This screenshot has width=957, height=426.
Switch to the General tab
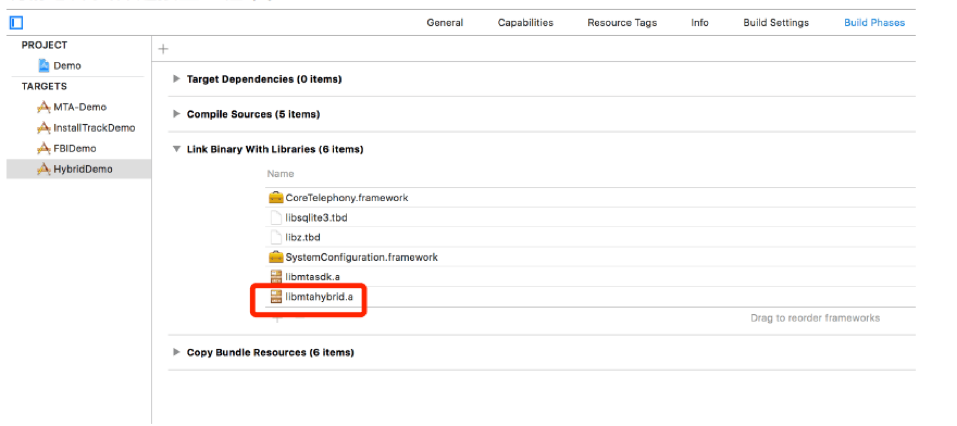[444, 23]
